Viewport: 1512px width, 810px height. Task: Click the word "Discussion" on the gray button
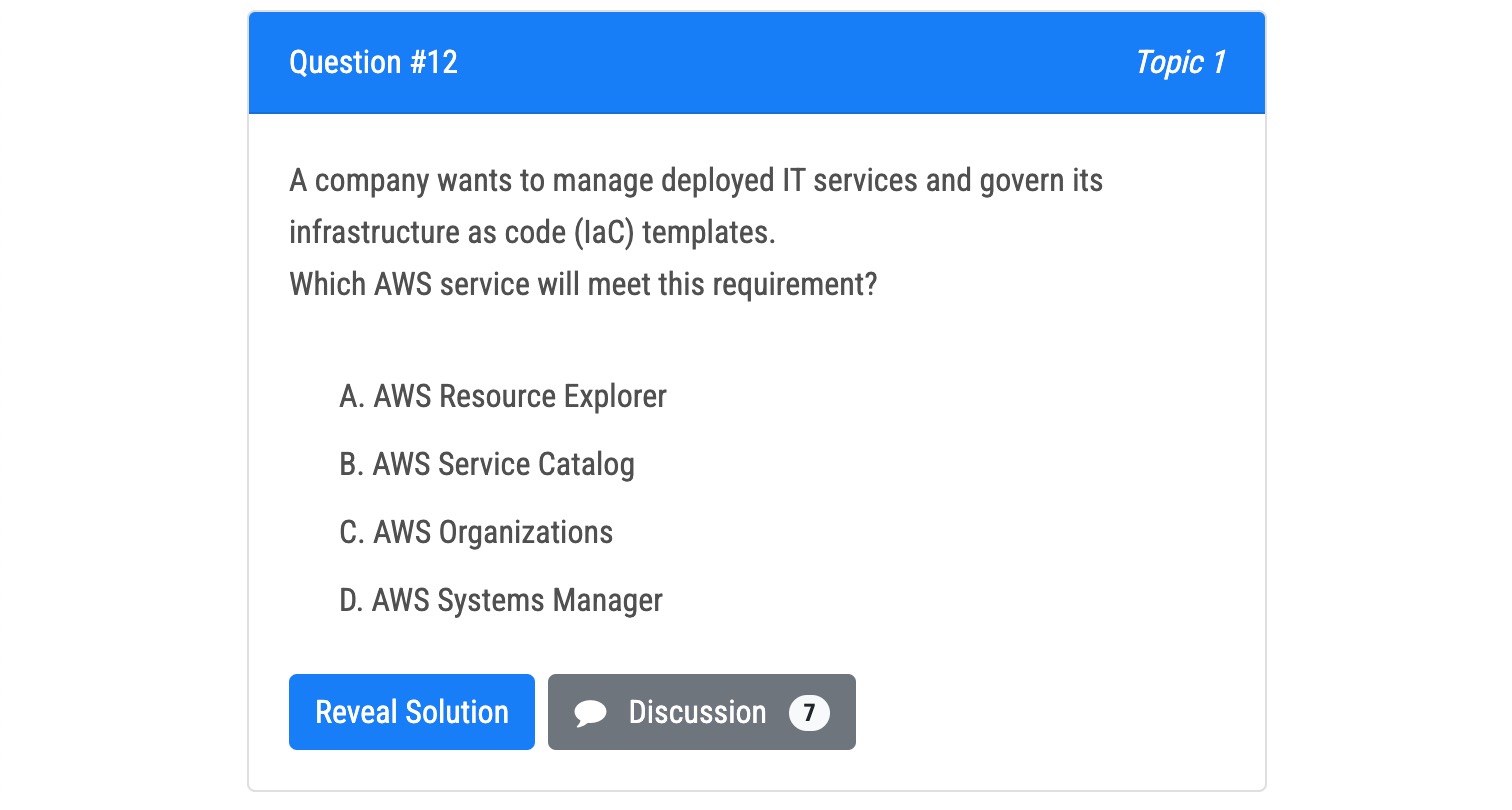(x=697, y=712)
